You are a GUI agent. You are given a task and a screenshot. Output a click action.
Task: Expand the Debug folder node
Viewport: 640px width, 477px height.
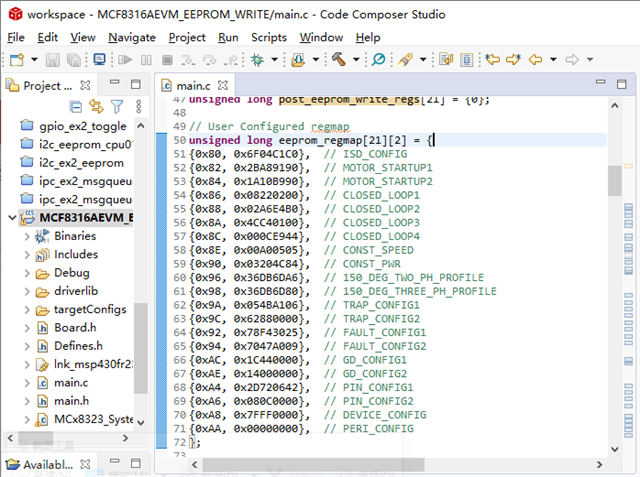point(27,273)
